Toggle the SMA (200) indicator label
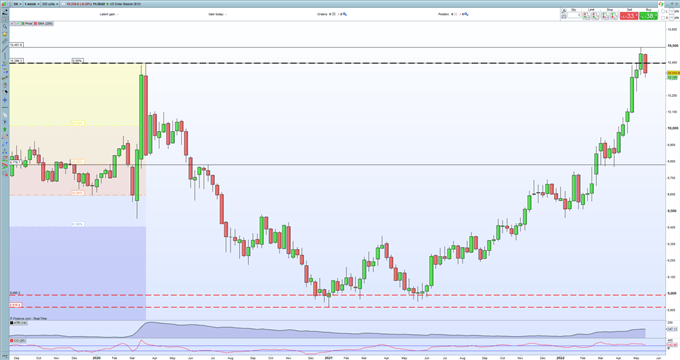The width and height of the screenshot is (680, 360). [x=46, y=23]
